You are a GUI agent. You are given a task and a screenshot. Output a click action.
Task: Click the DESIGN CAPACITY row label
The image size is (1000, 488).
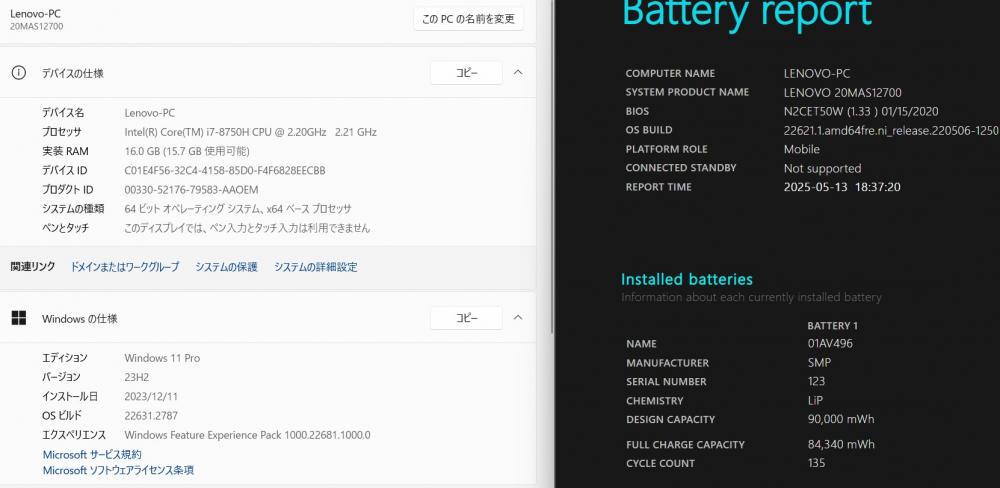coord(670,420)
